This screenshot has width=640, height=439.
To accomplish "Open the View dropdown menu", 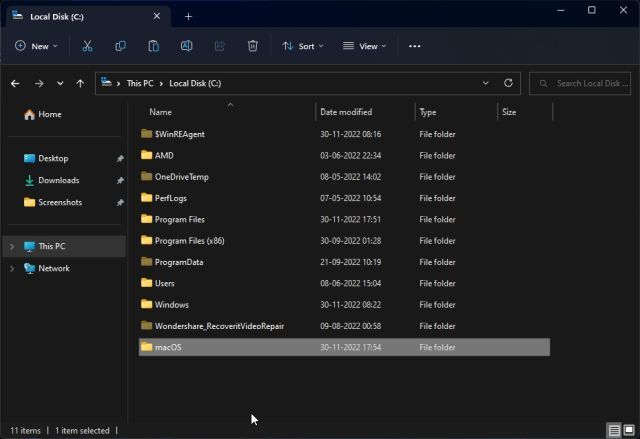I will click(x=364, y=46).
